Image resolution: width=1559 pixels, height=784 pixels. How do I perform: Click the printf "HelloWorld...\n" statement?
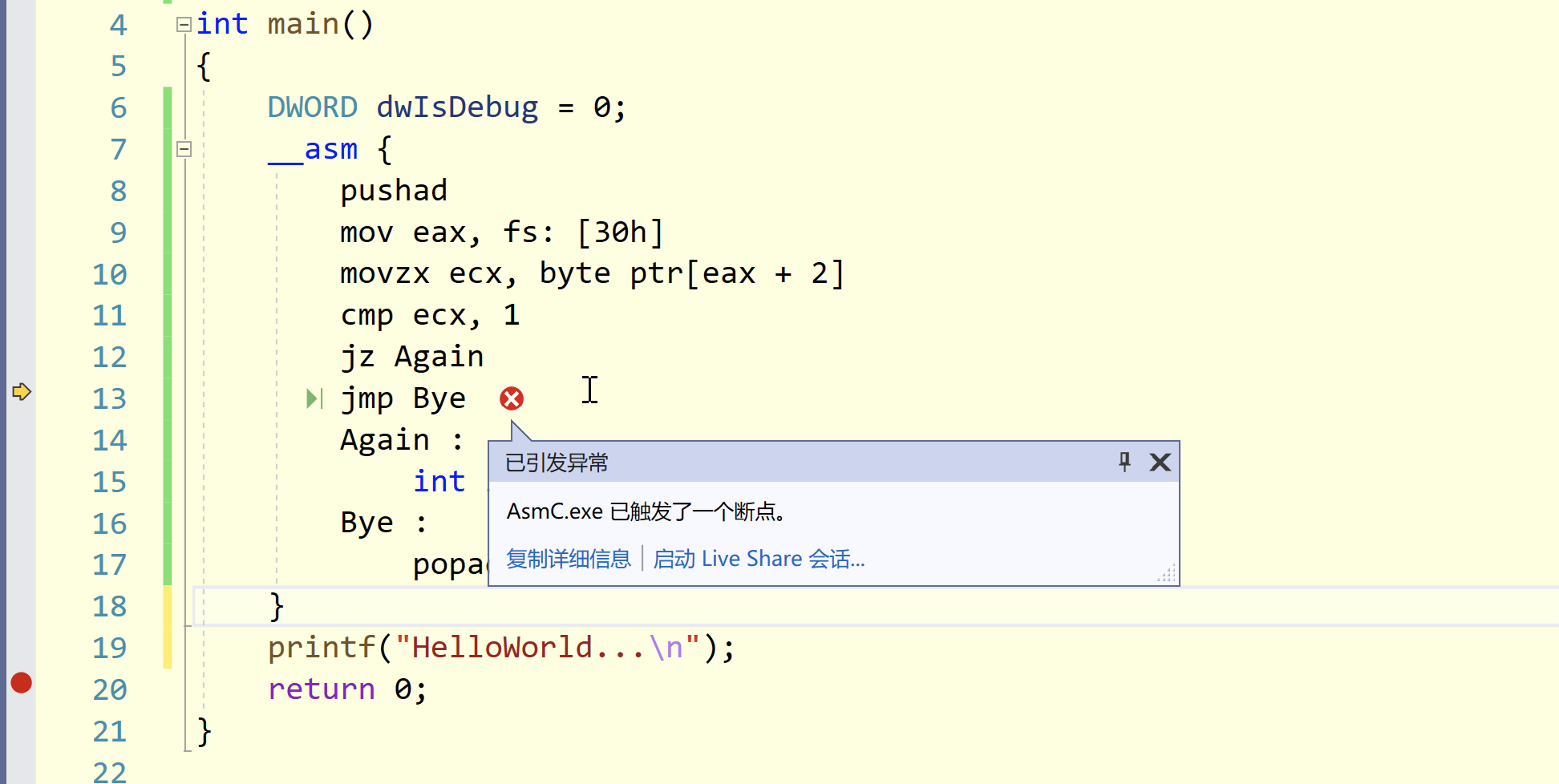pyautogui.click(x=501, y=648)
